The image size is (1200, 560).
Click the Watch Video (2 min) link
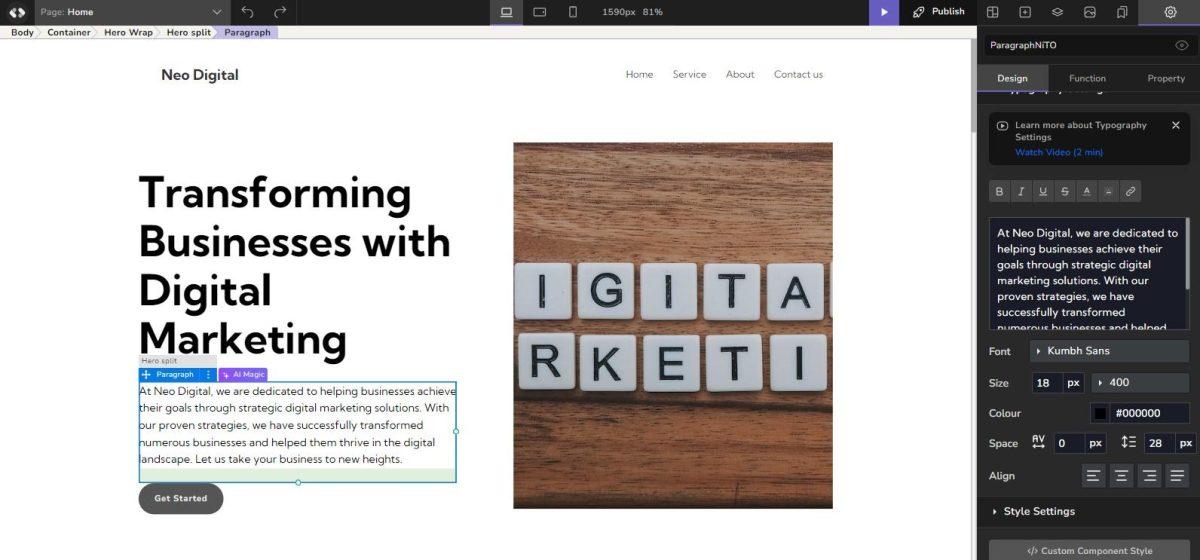point(1059,152)
